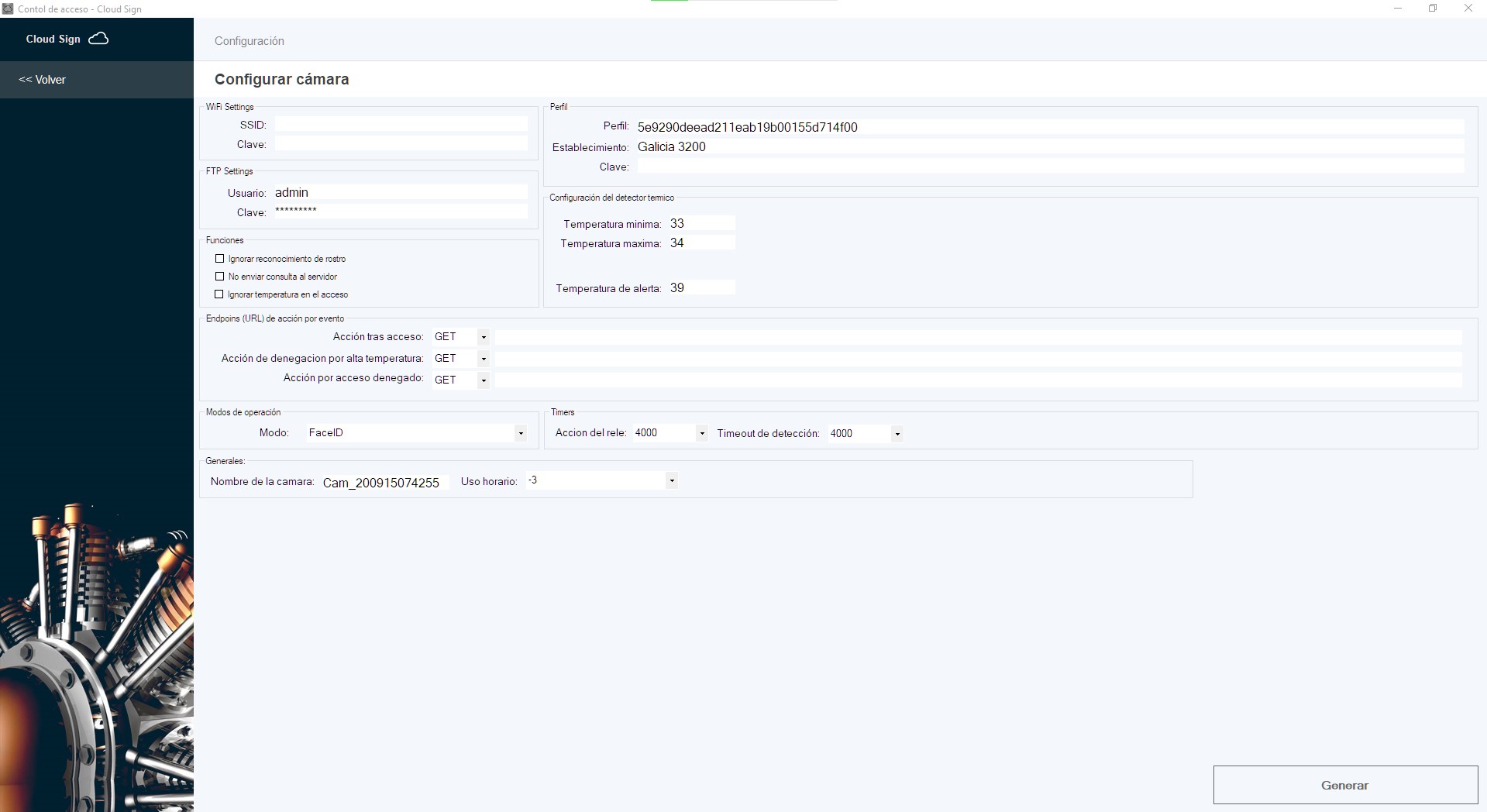Expand the Modo FaceID dropdown
The width and height of the screenshot is (1487, 812).
click(521, 433)
